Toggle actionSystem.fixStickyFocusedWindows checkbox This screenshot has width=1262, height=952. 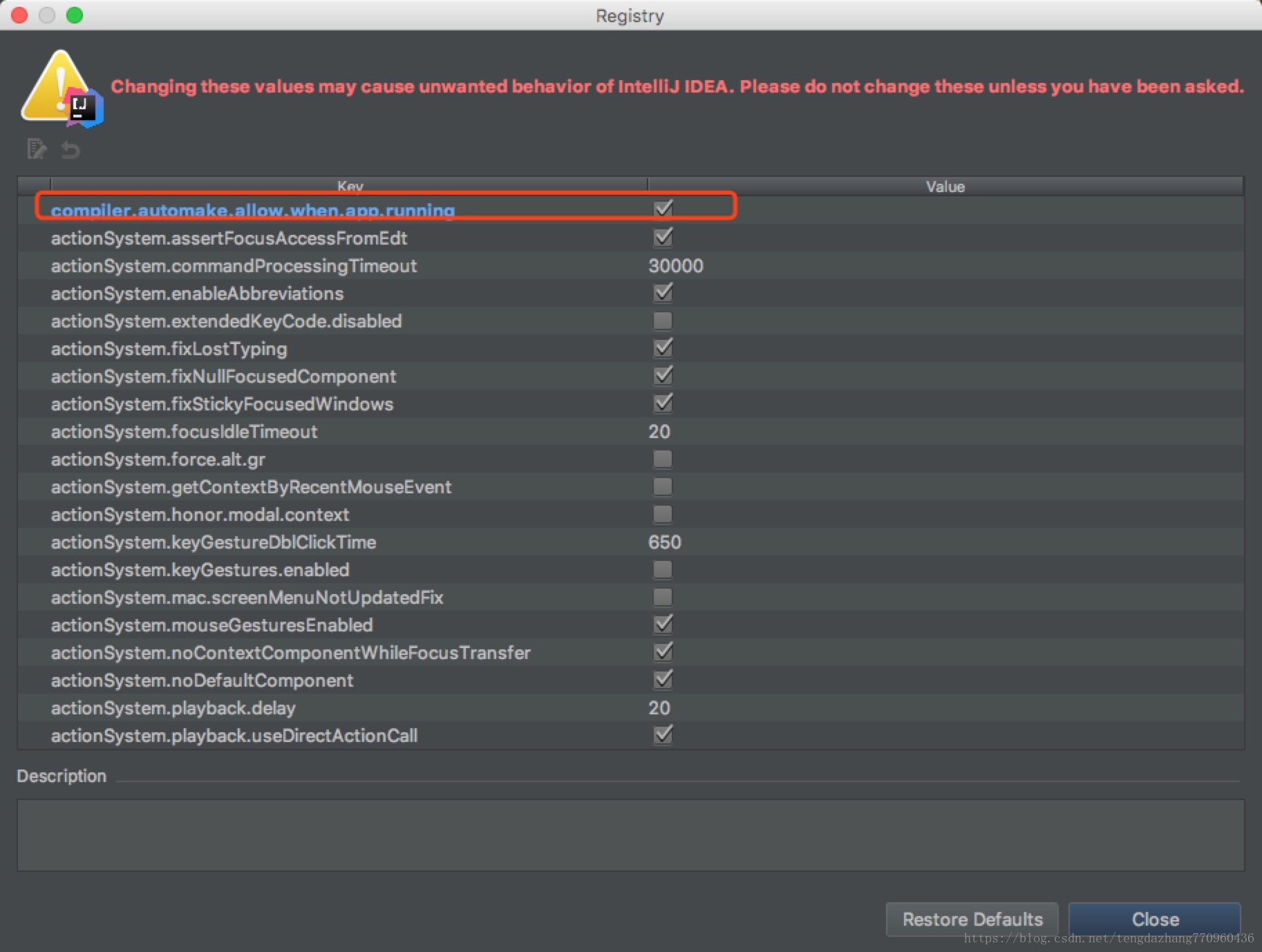click(x=663, y=403)
